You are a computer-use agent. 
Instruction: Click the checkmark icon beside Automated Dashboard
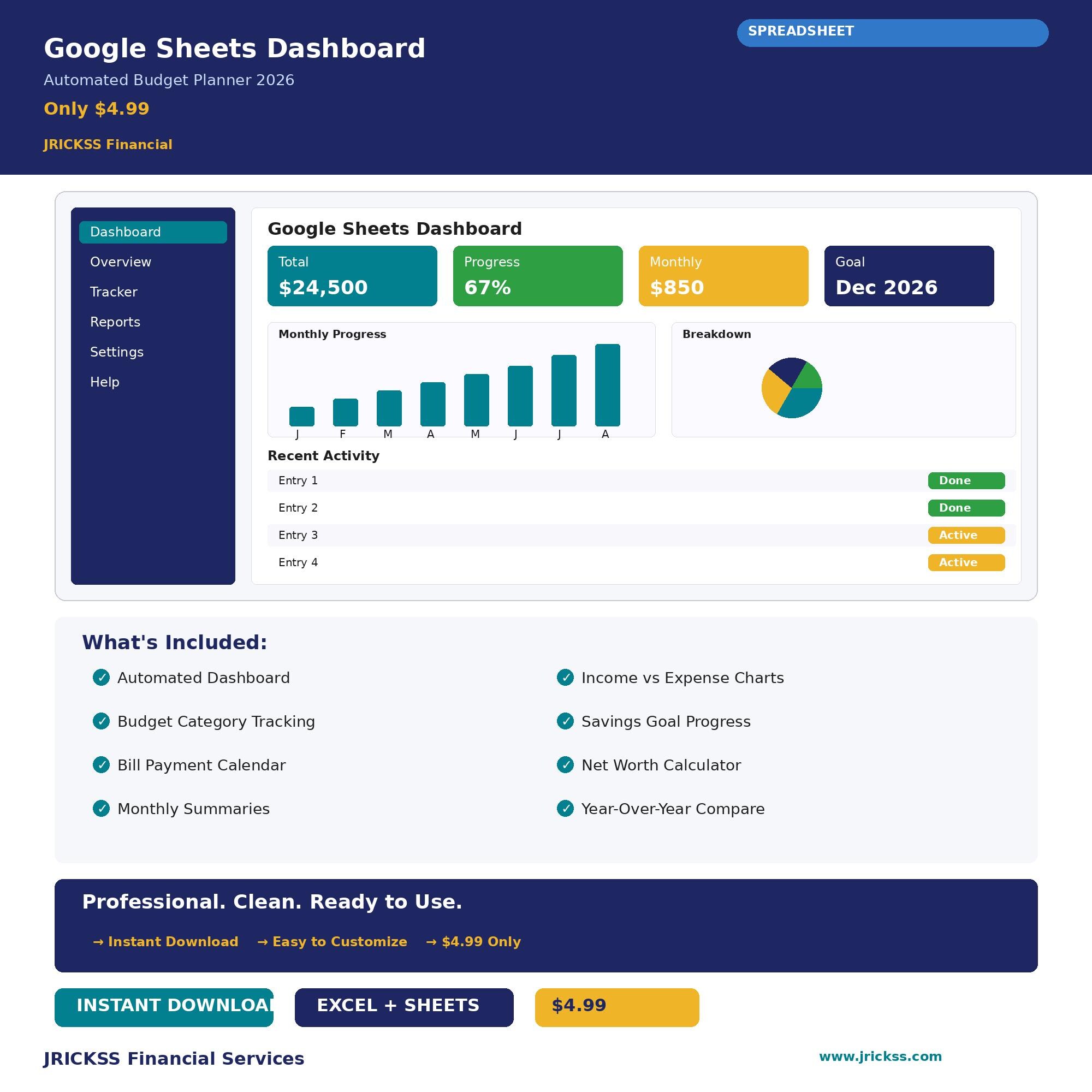101,677
